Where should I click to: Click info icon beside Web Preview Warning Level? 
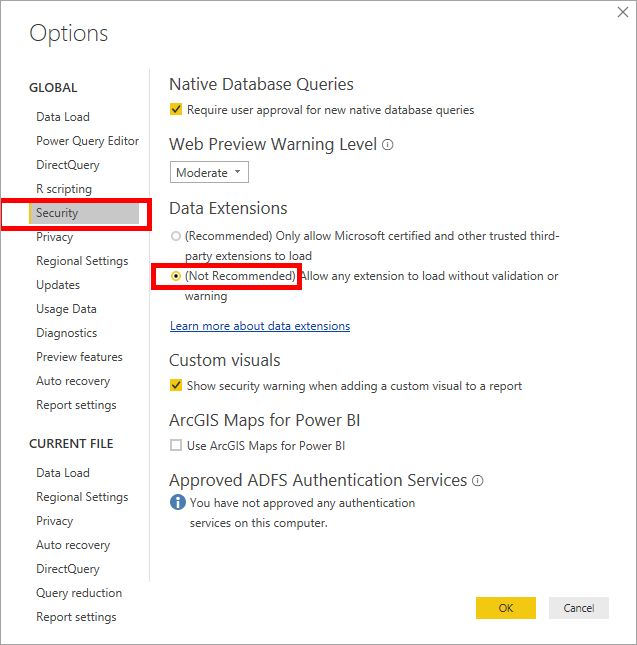pos(388,145)
